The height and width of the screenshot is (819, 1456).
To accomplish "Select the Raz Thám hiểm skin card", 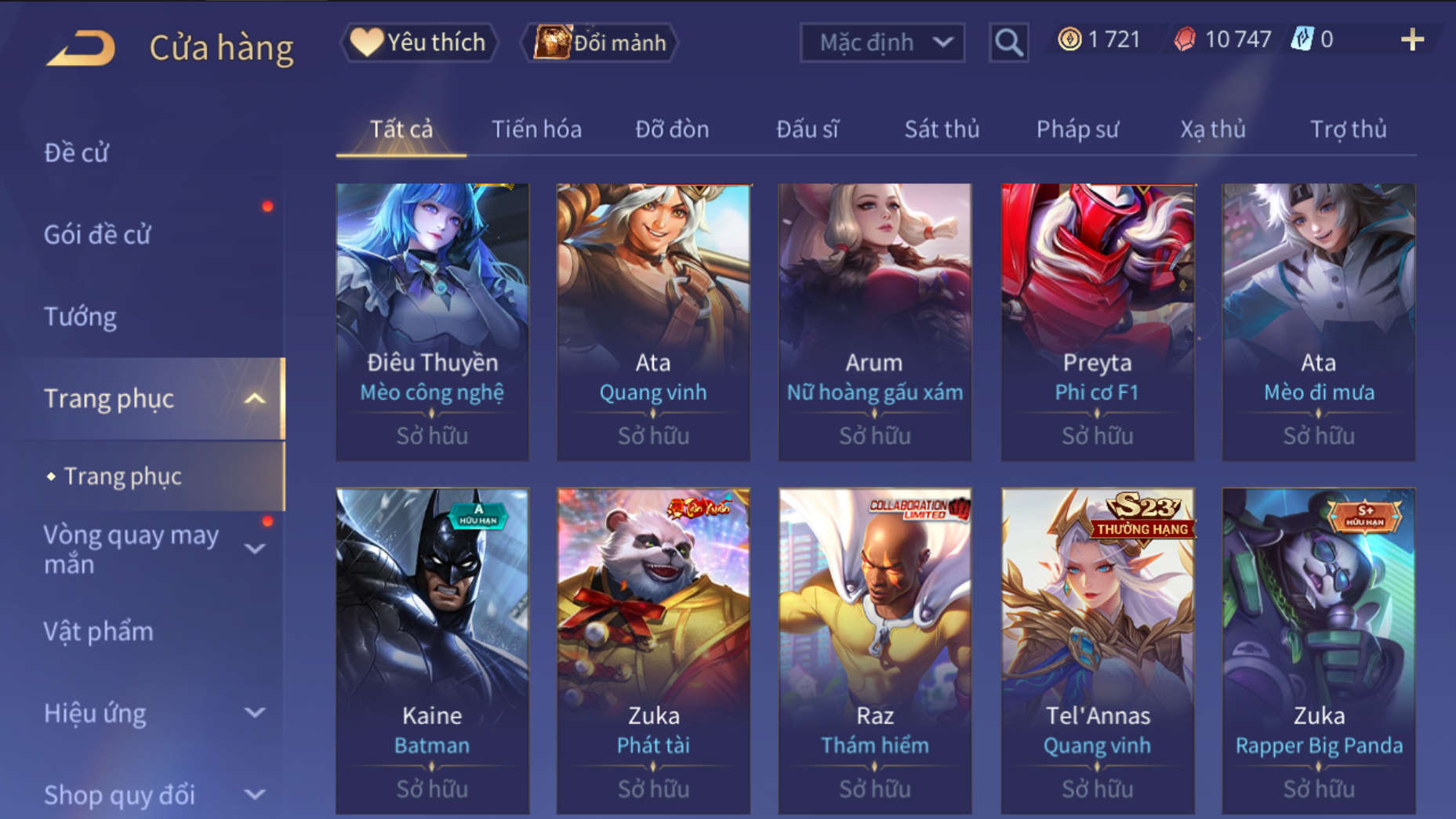I will pyautogui.click(x=875, y=650).
